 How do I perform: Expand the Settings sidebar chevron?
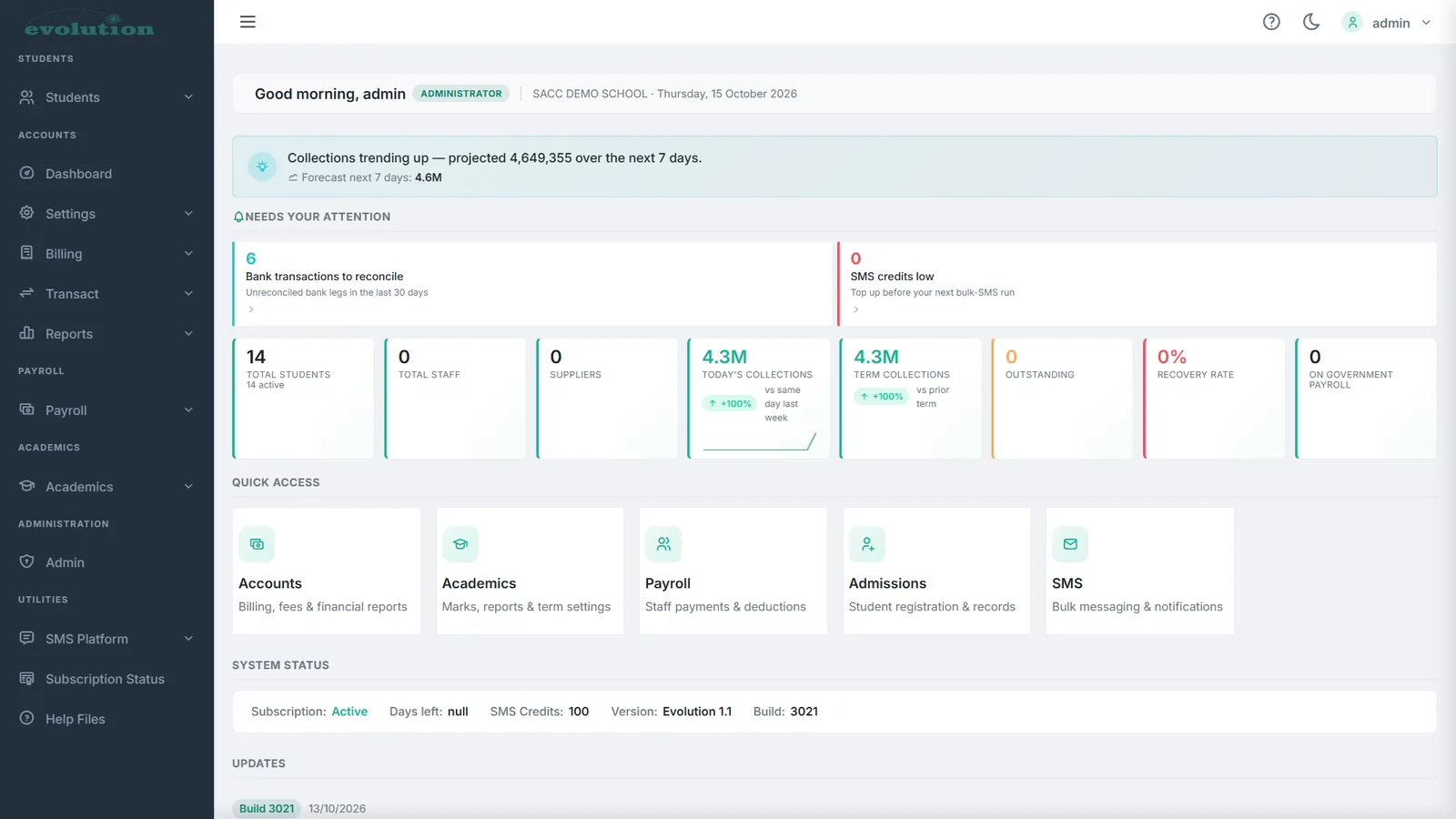(188, 214)
